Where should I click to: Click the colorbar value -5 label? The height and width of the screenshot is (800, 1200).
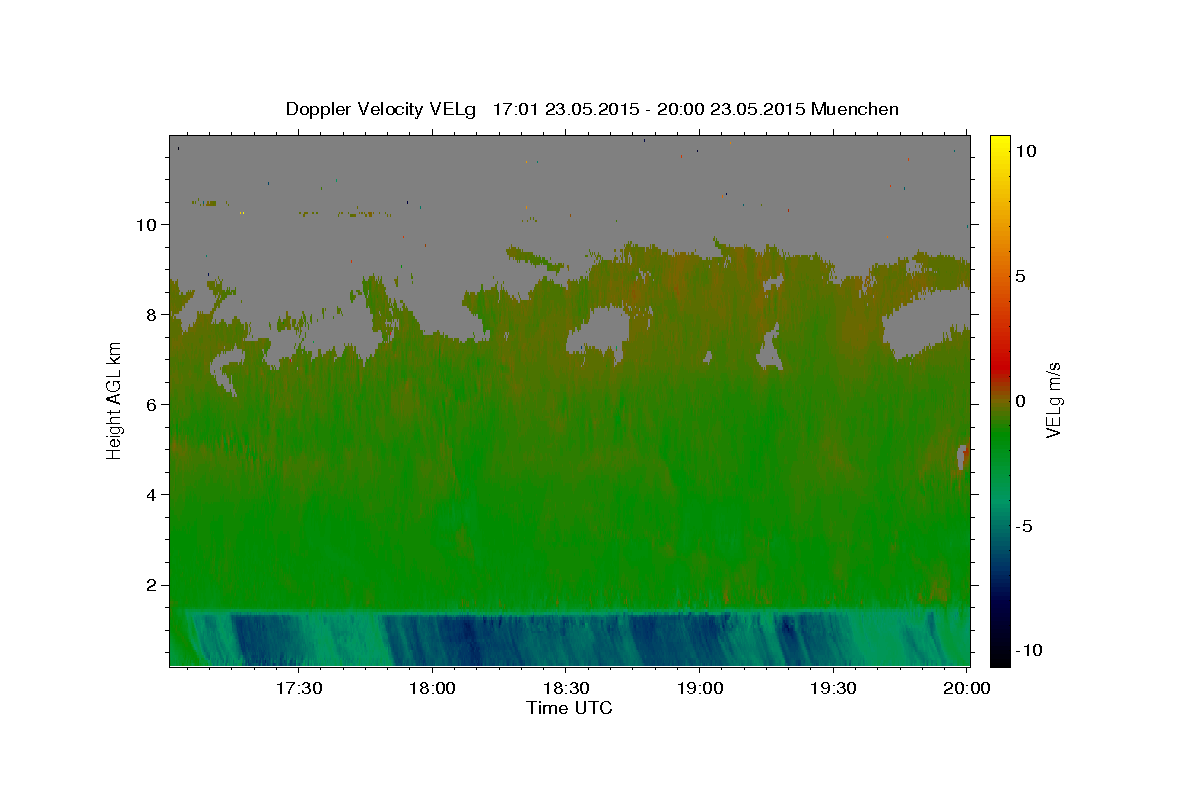(x=1023, y=526)
